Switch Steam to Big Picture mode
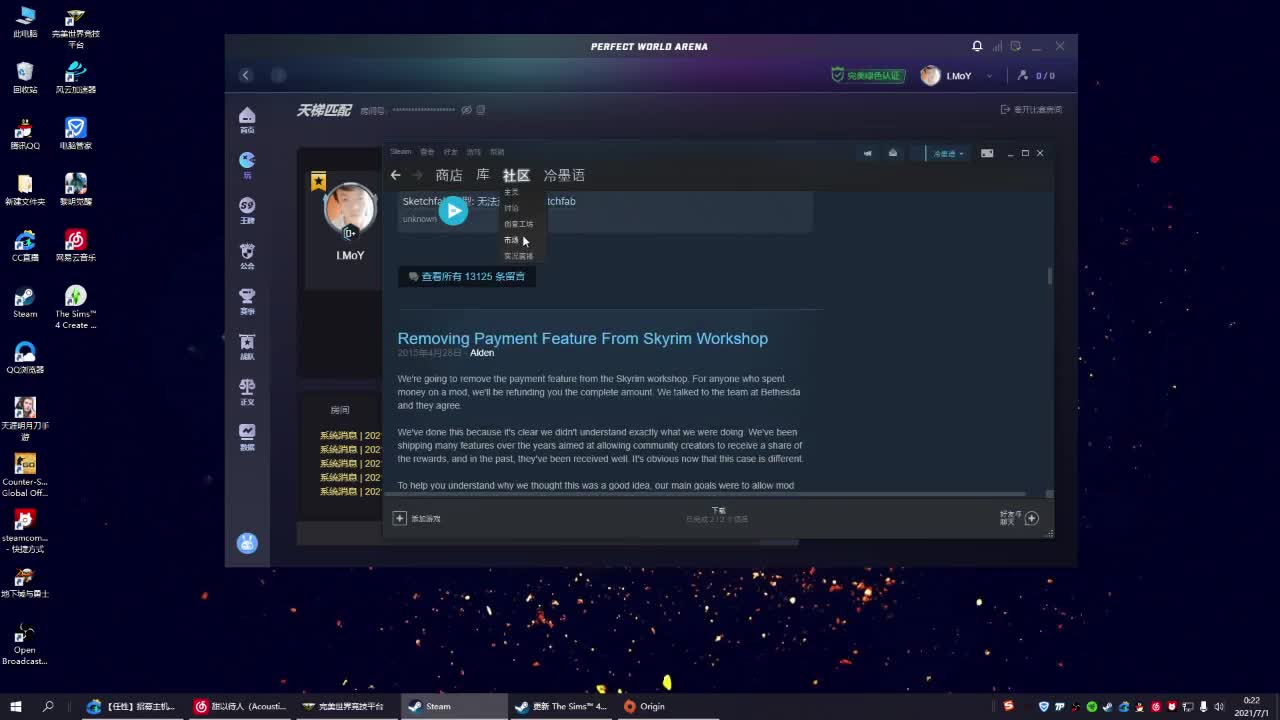Viewport: 1280px width, 720px height. (x=987, y=153)
